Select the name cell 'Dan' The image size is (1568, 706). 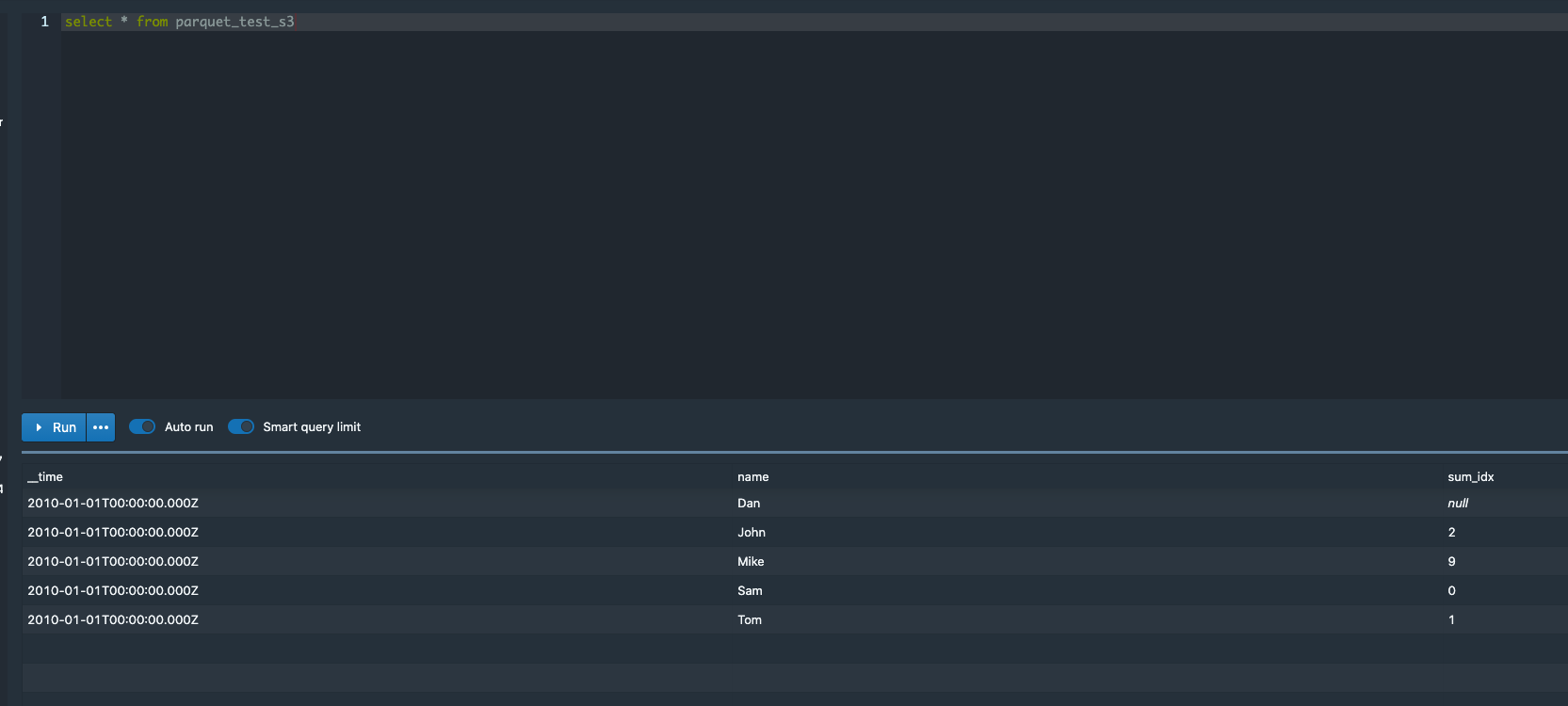coord(749,504)
